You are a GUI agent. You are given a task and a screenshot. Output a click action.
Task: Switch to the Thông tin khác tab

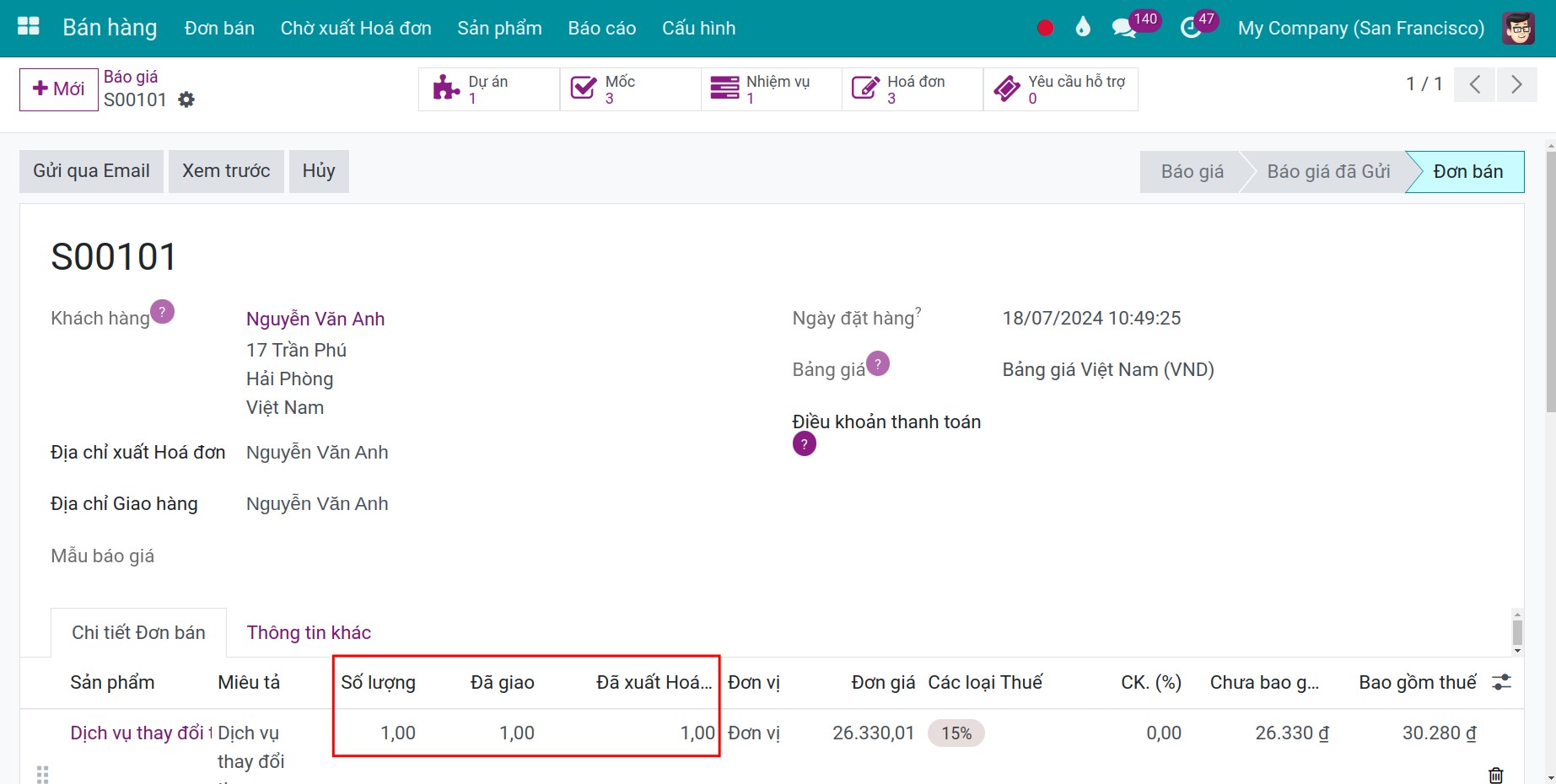point(309,633)
